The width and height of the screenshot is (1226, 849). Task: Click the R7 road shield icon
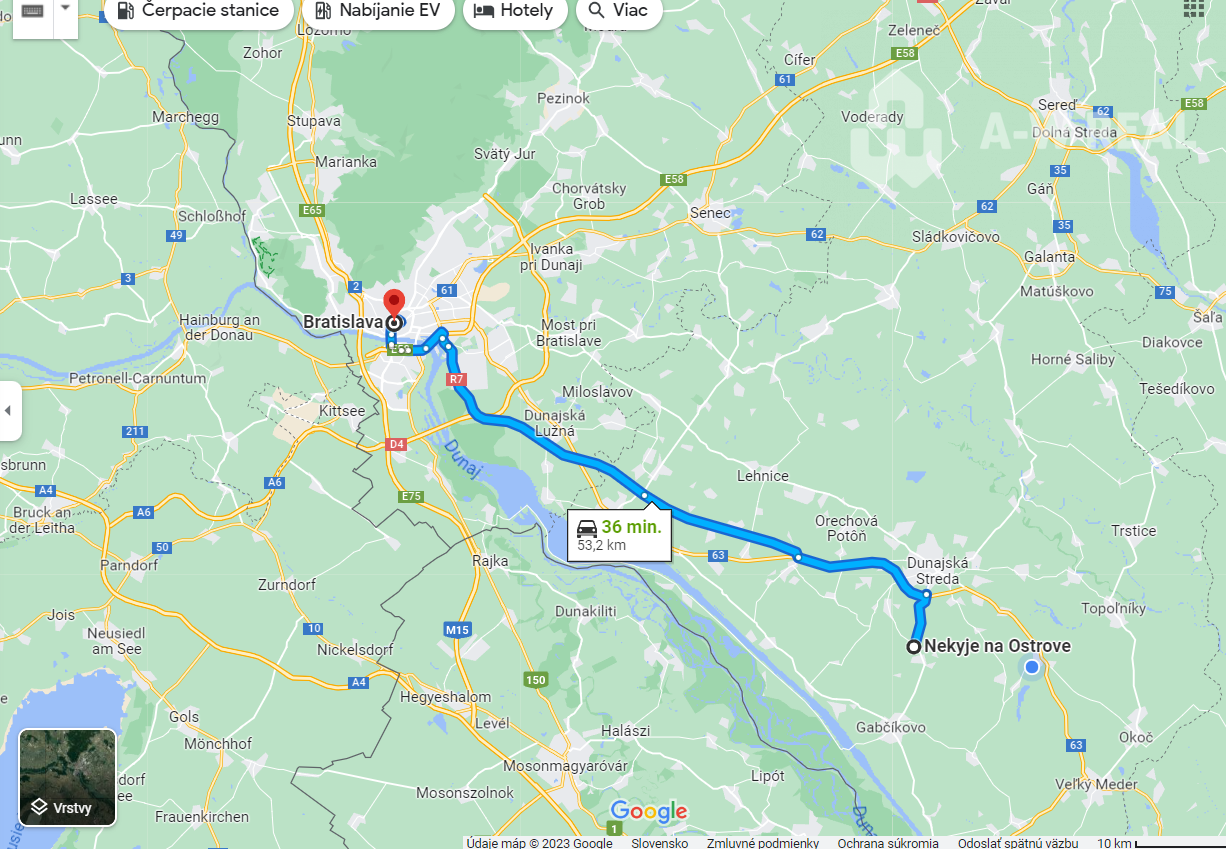457,379
